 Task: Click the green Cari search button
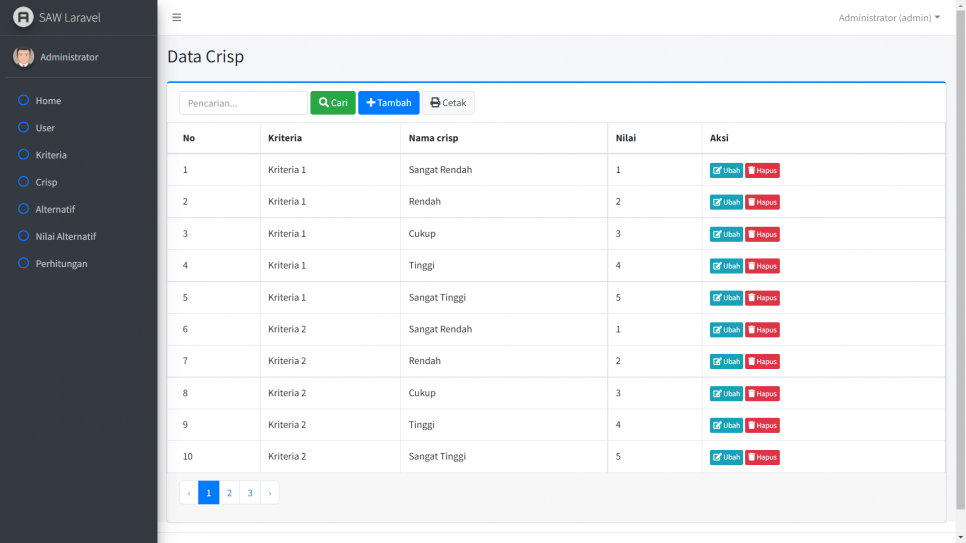click(333, 103)
